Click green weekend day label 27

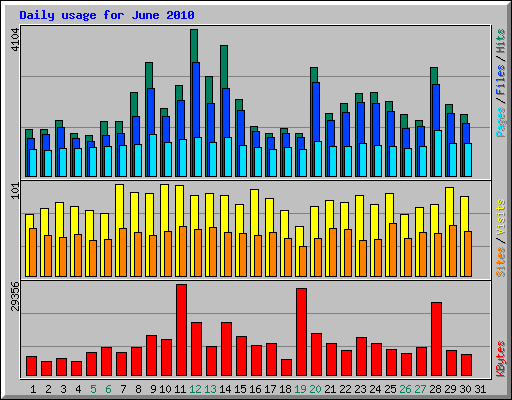coord(420,389)
